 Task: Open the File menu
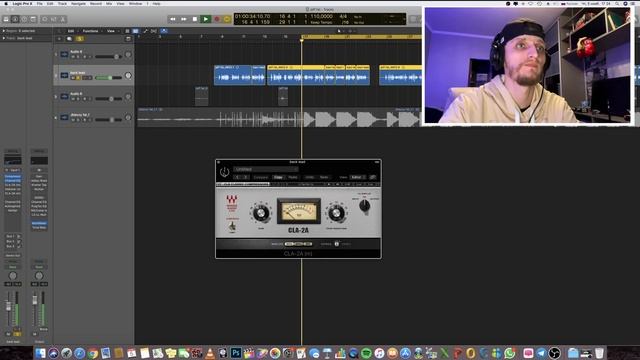pos(40,3)
